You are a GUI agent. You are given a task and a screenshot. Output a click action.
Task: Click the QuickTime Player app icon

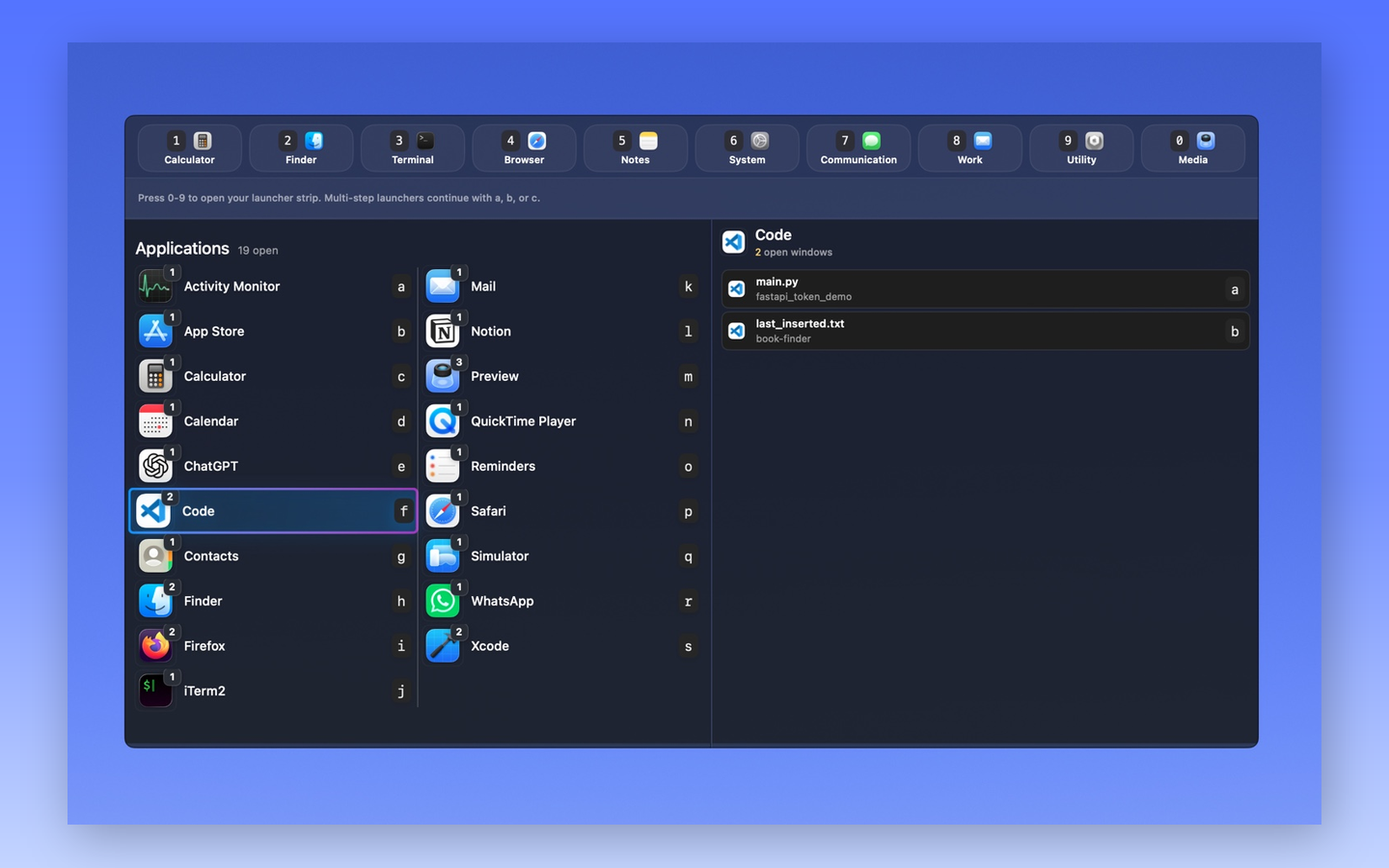click(443, 421)
